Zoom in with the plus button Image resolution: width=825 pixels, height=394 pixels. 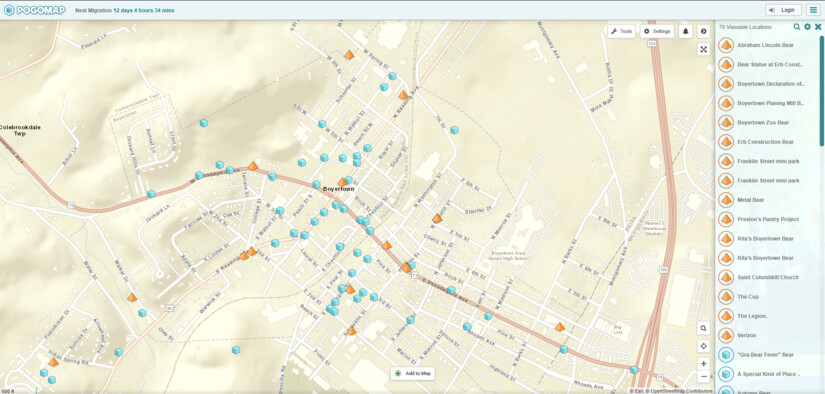[703, 363]
